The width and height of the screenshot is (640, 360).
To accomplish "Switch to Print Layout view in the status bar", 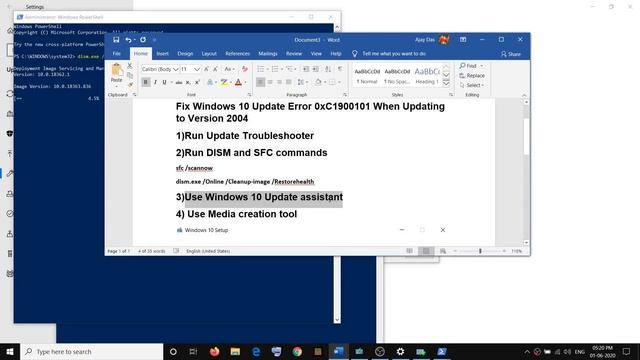I will click(x=426, y=251).
